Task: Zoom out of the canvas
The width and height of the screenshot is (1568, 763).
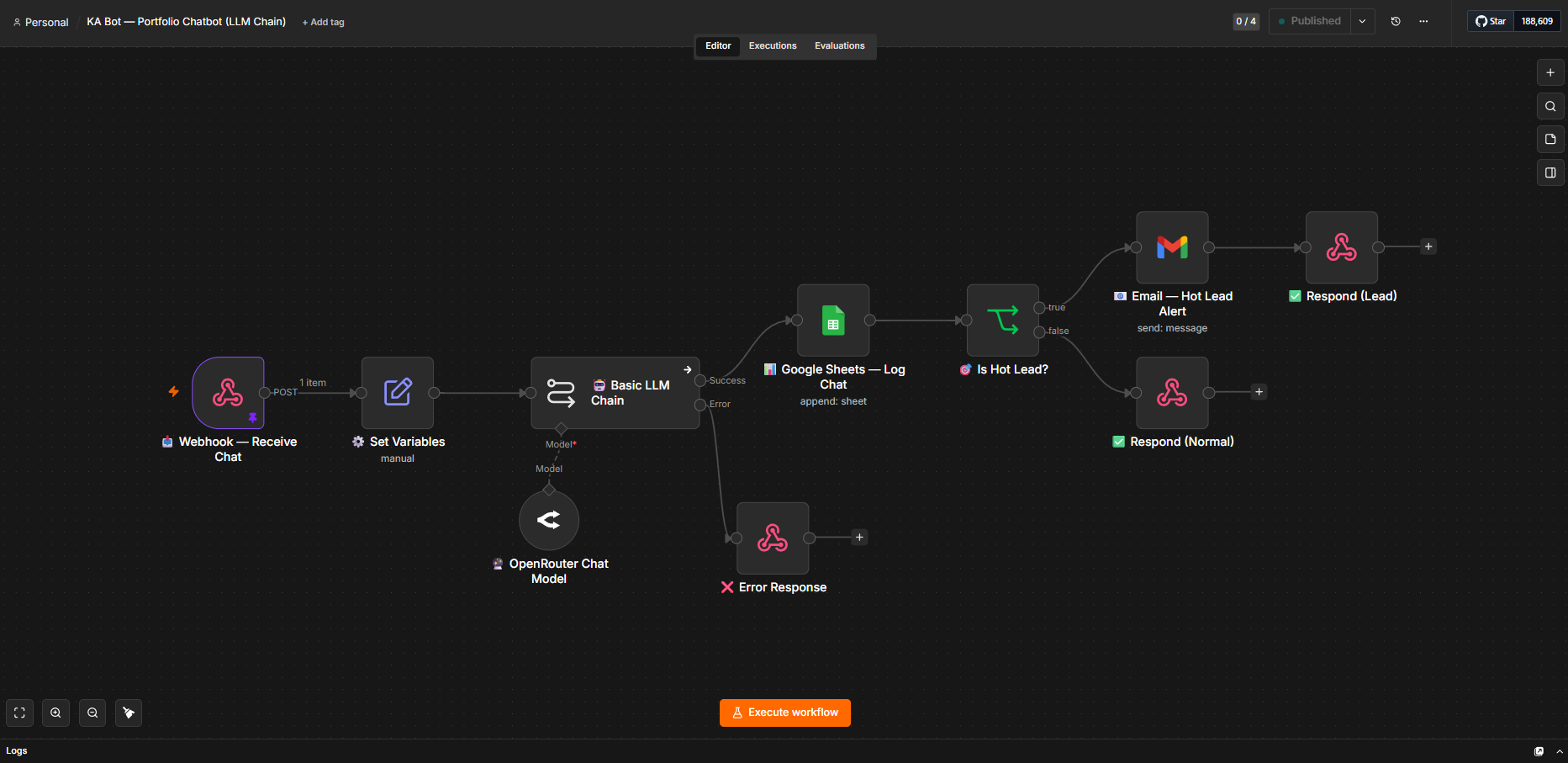Action: click(x=92, y=713)
